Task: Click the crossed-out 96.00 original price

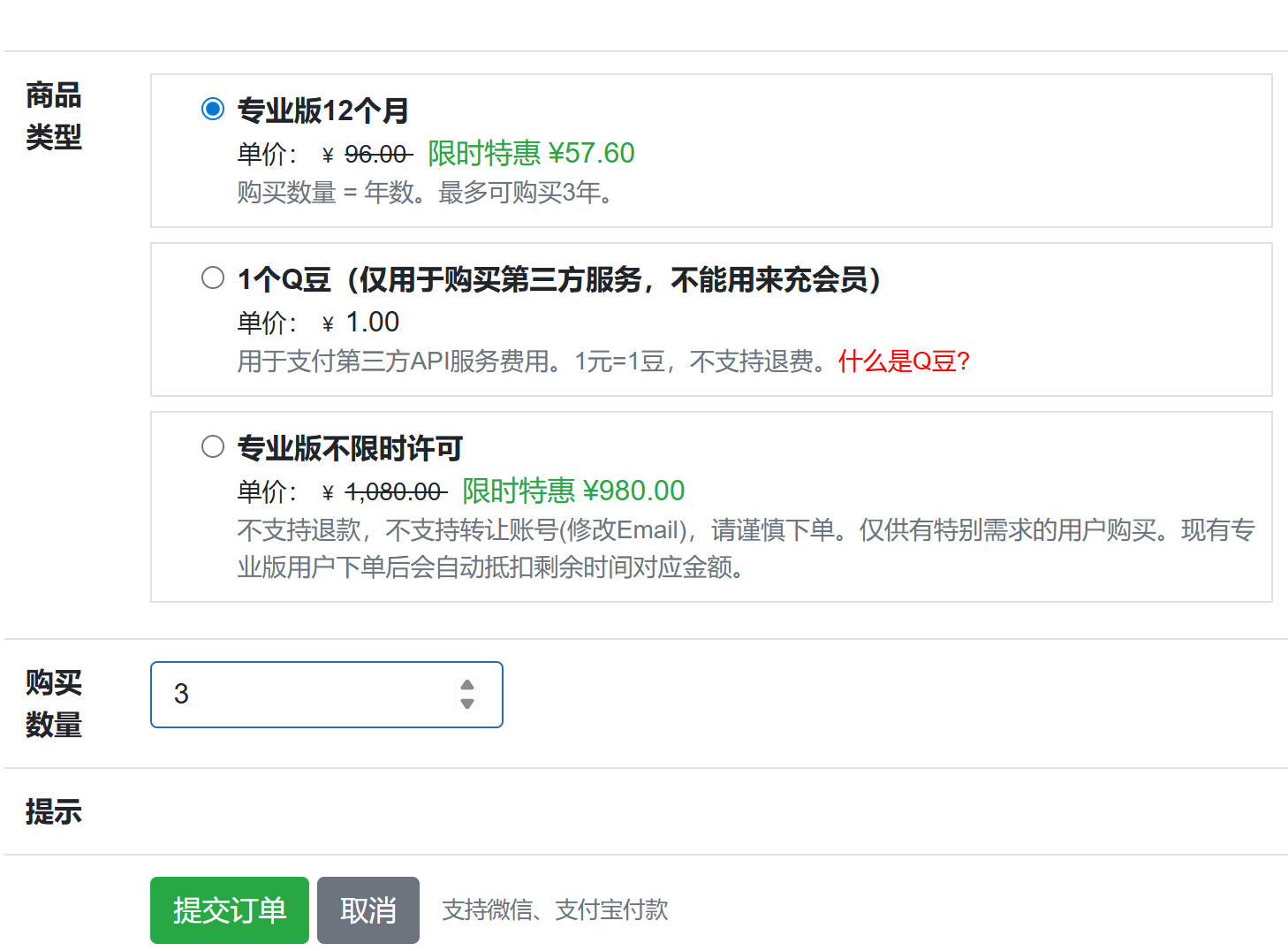Action: point(376,155)
